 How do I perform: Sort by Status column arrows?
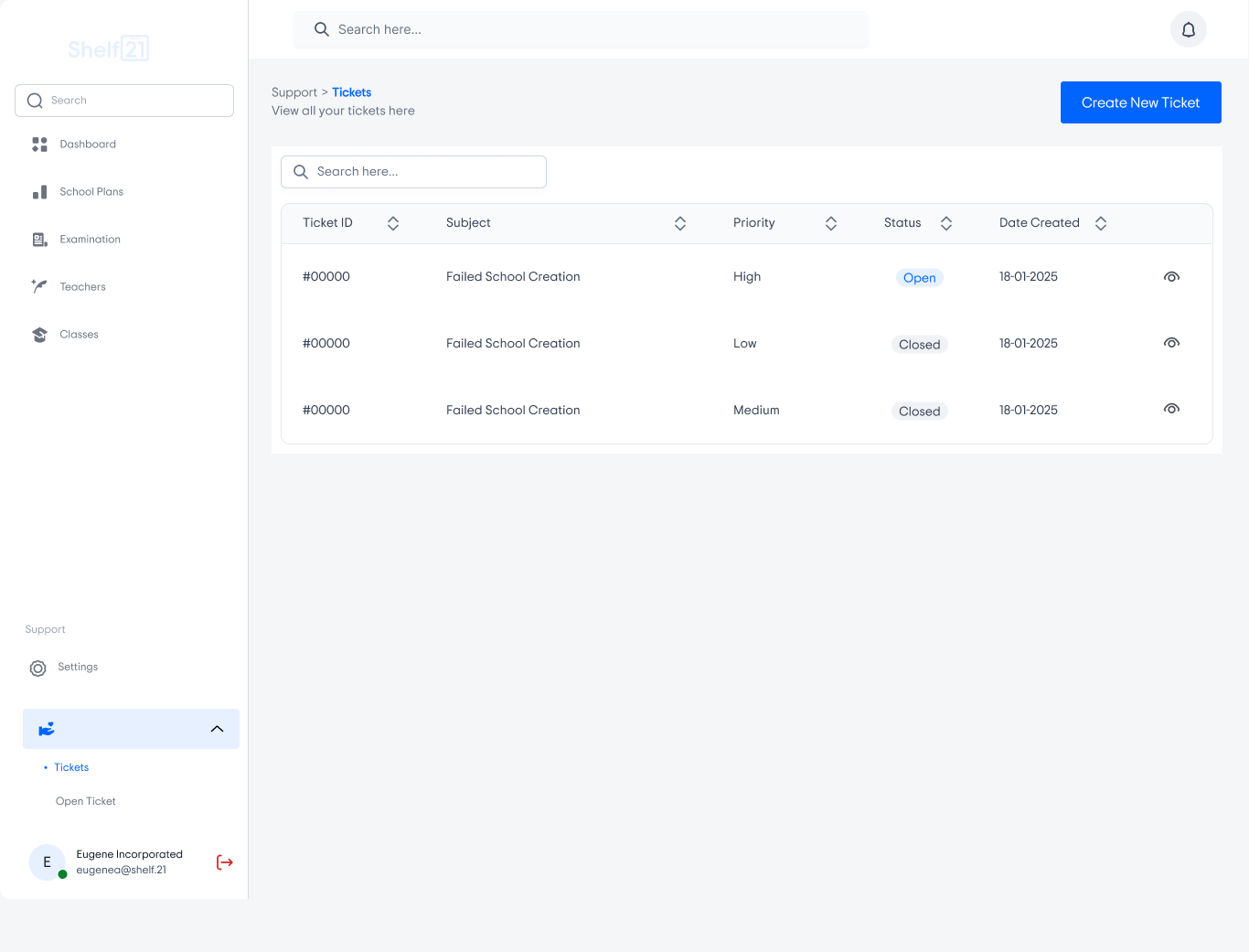(946, 223)
